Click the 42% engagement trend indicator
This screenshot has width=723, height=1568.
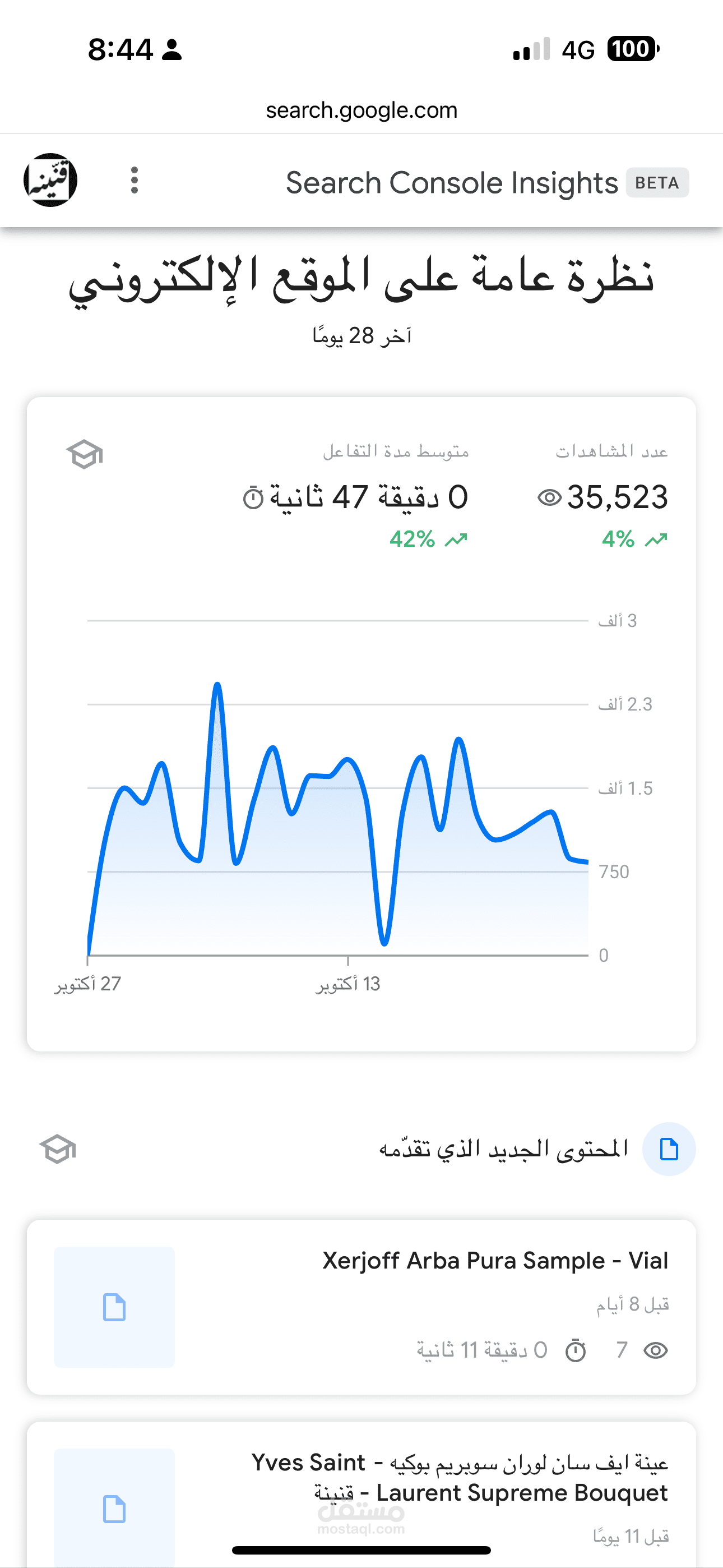coord(428,539)
